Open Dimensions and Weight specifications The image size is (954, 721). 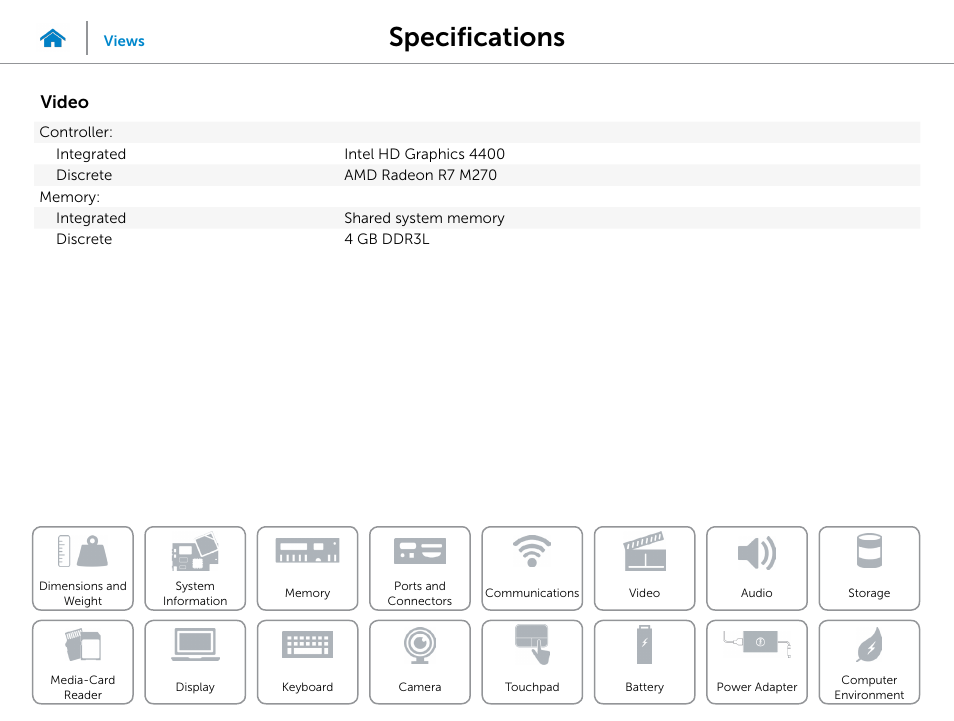[x=83, y=568]
